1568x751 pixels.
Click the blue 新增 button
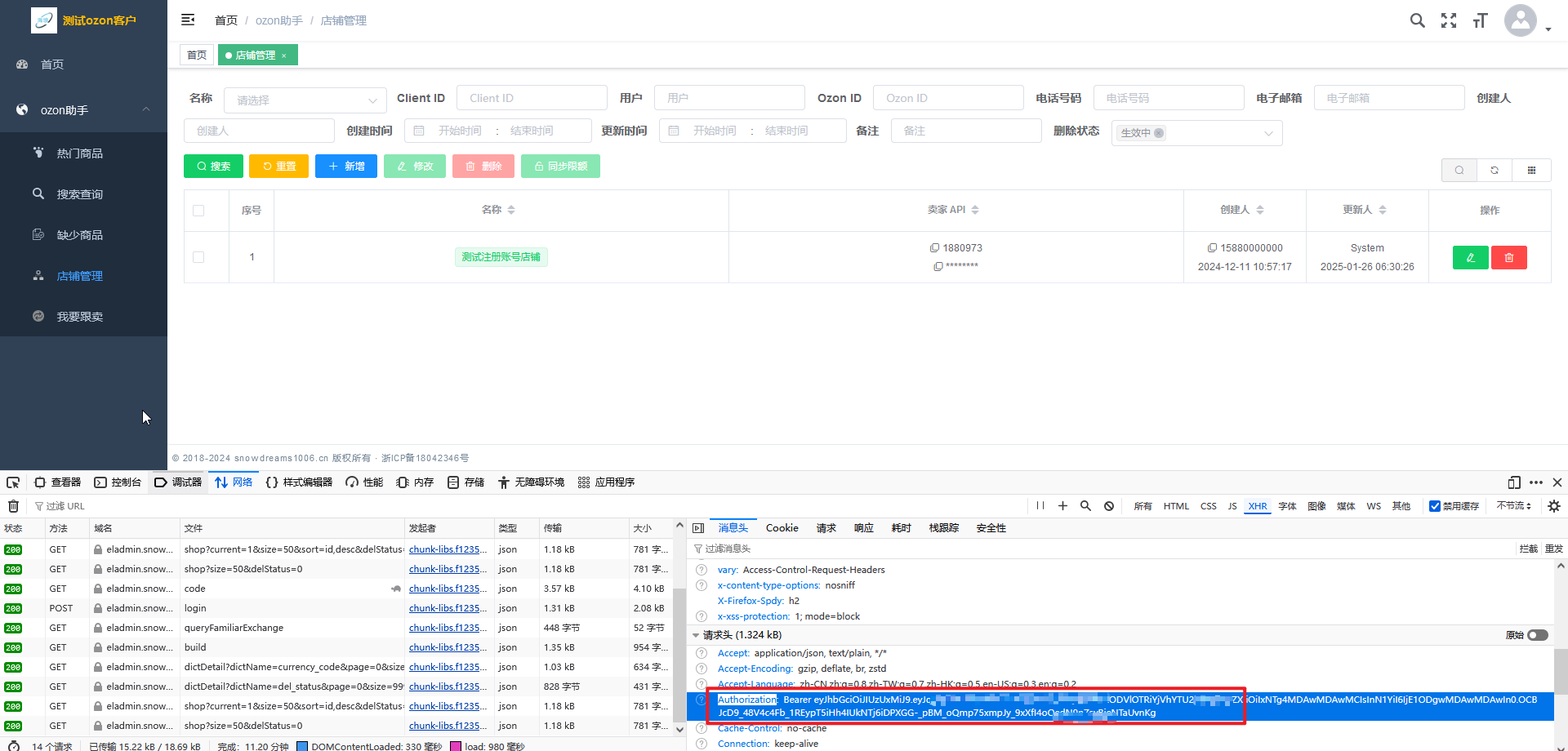[x=346, y=167]
